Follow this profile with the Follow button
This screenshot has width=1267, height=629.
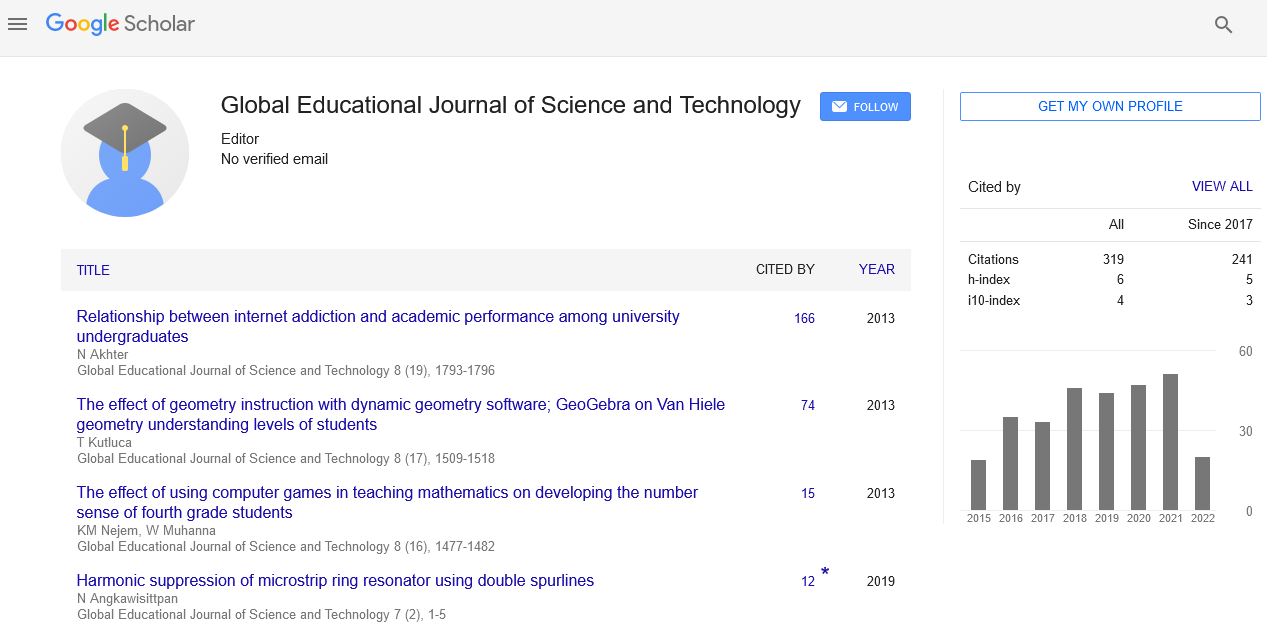865,107
